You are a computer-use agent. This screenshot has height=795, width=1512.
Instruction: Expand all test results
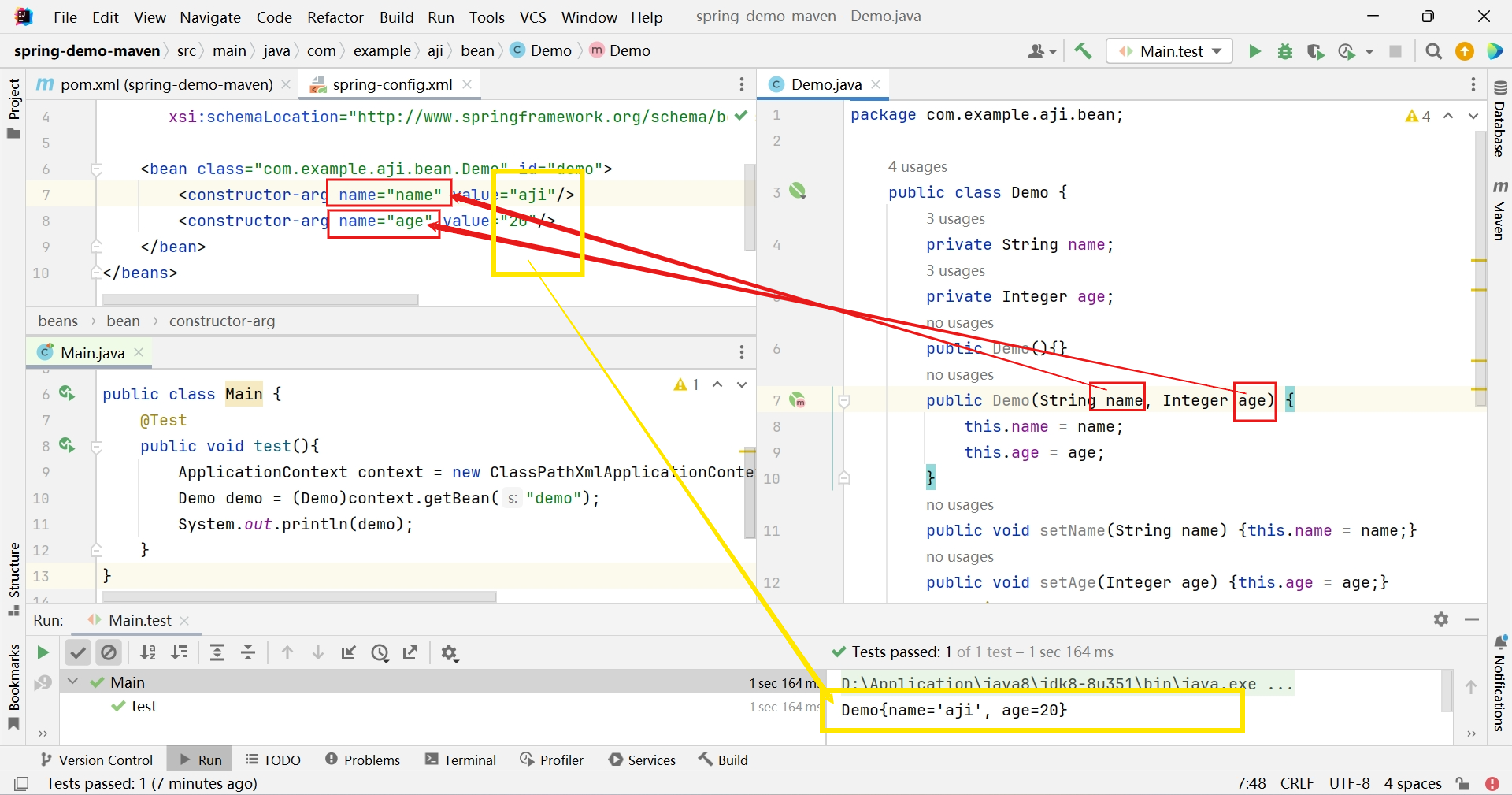click(217, 652)
